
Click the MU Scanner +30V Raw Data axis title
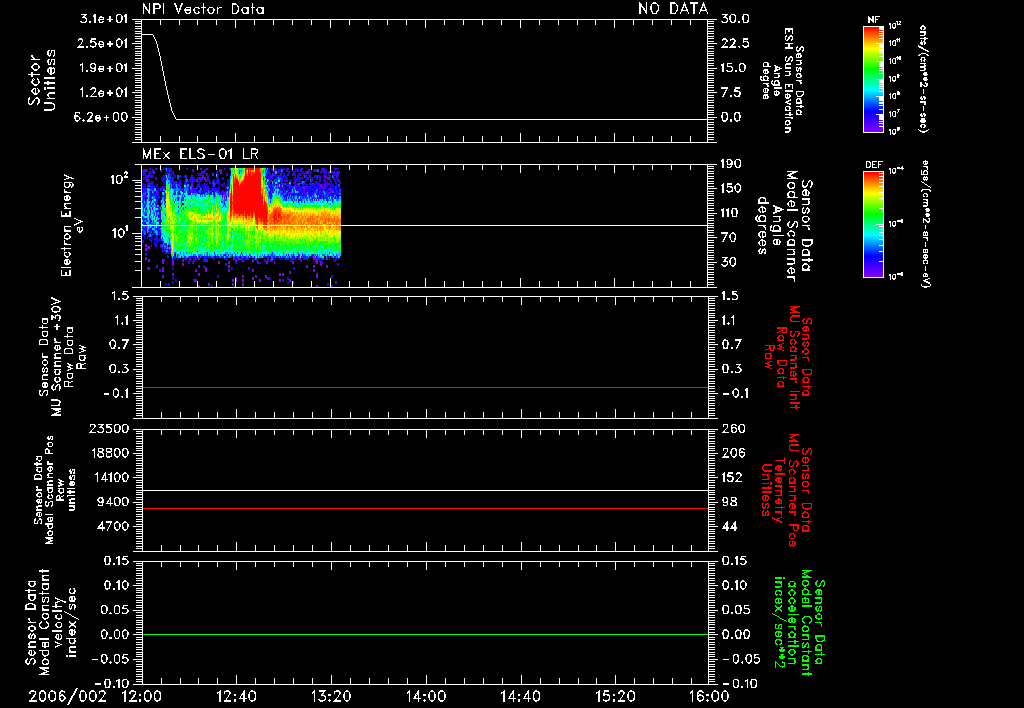pos(63,359)
